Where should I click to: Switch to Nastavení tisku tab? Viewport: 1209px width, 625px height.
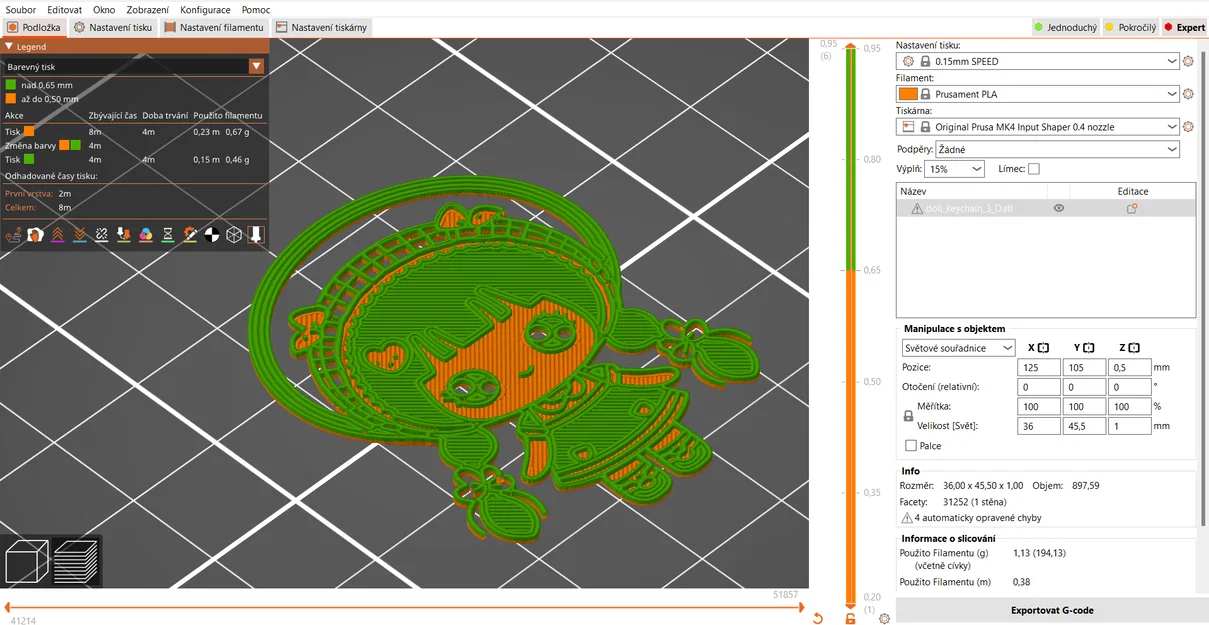[x=113, y=28]
